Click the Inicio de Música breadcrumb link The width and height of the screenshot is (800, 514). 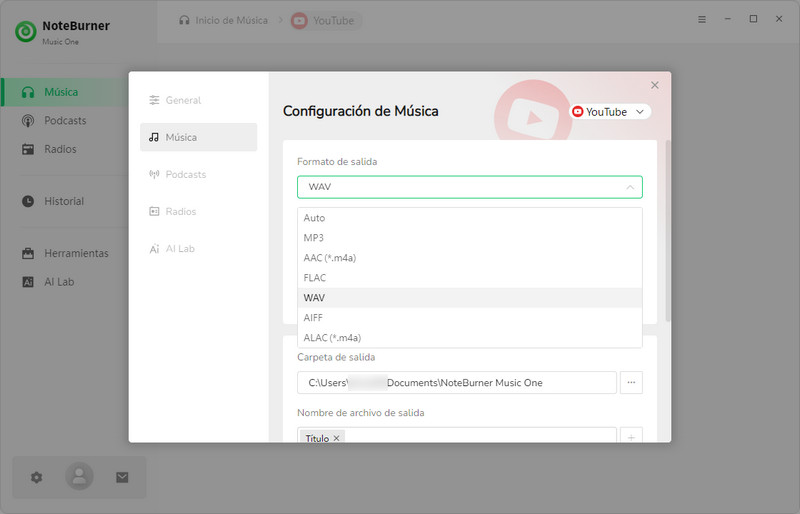pyautogui.click(x=232, y=20)
